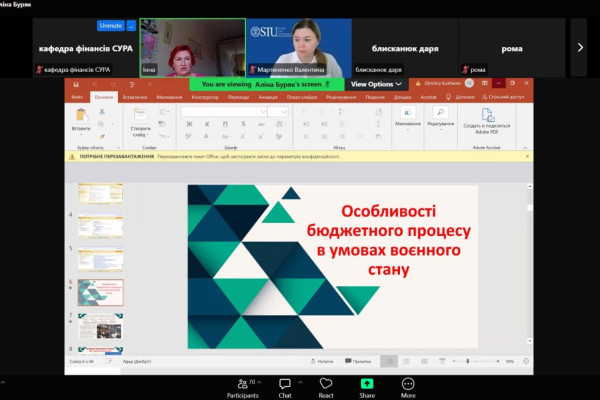Switch to Reading view icon

coord(424,361)
